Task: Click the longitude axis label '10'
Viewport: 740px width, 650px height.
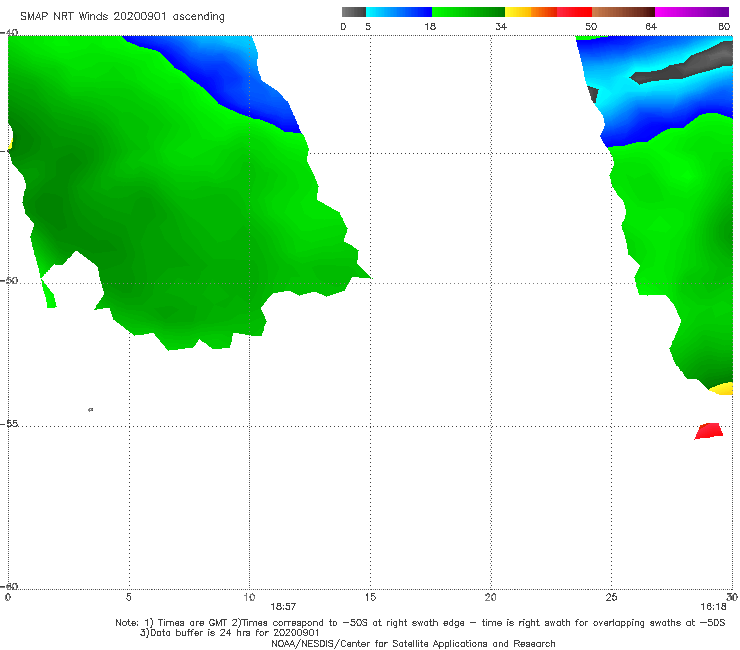Action: 249,597
